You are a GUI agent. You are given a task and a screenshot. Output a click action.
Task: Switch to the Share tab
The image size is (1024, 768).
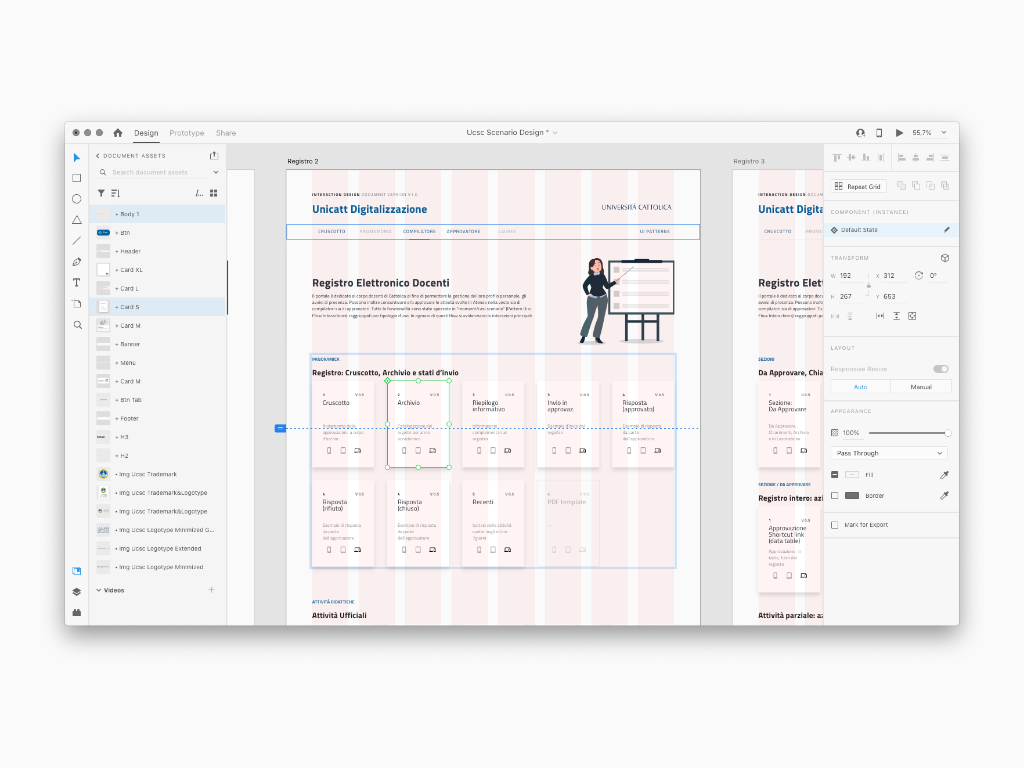click(226, 133)
